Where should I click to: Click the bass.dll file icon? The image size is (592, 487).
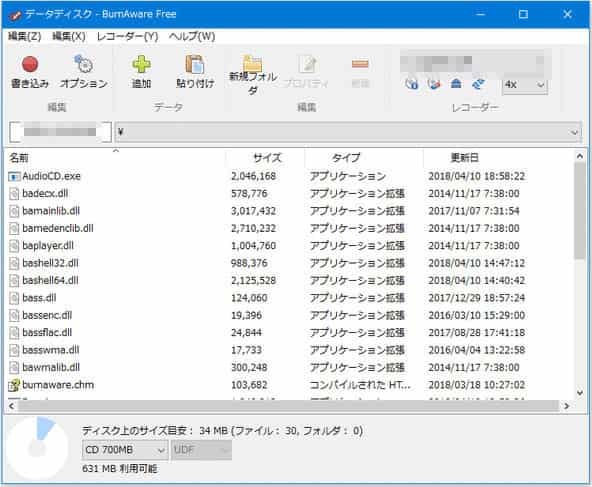point(14,298)
